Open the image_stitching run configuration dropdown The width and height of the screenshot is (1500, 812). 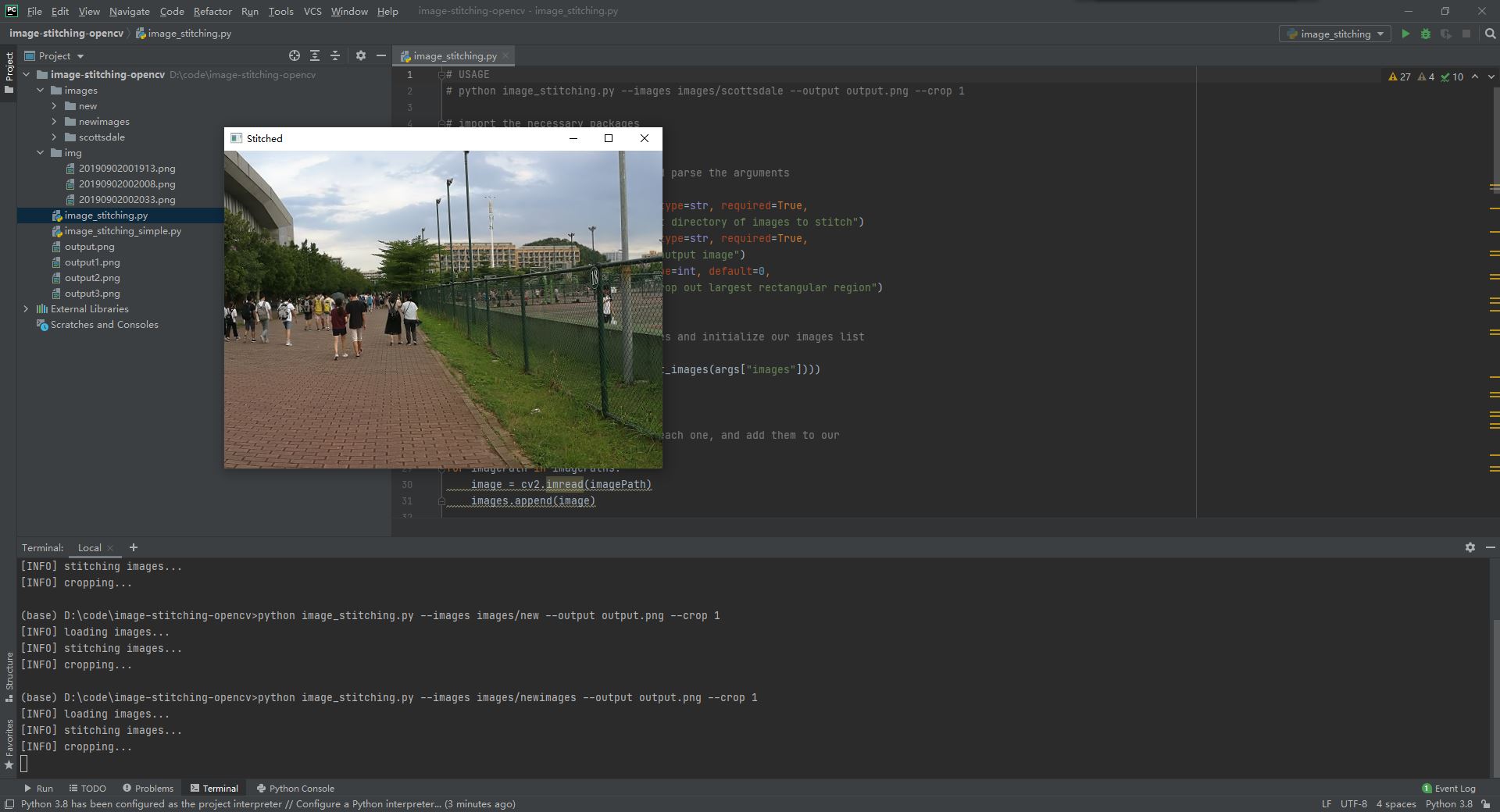tap(1334, 34)
